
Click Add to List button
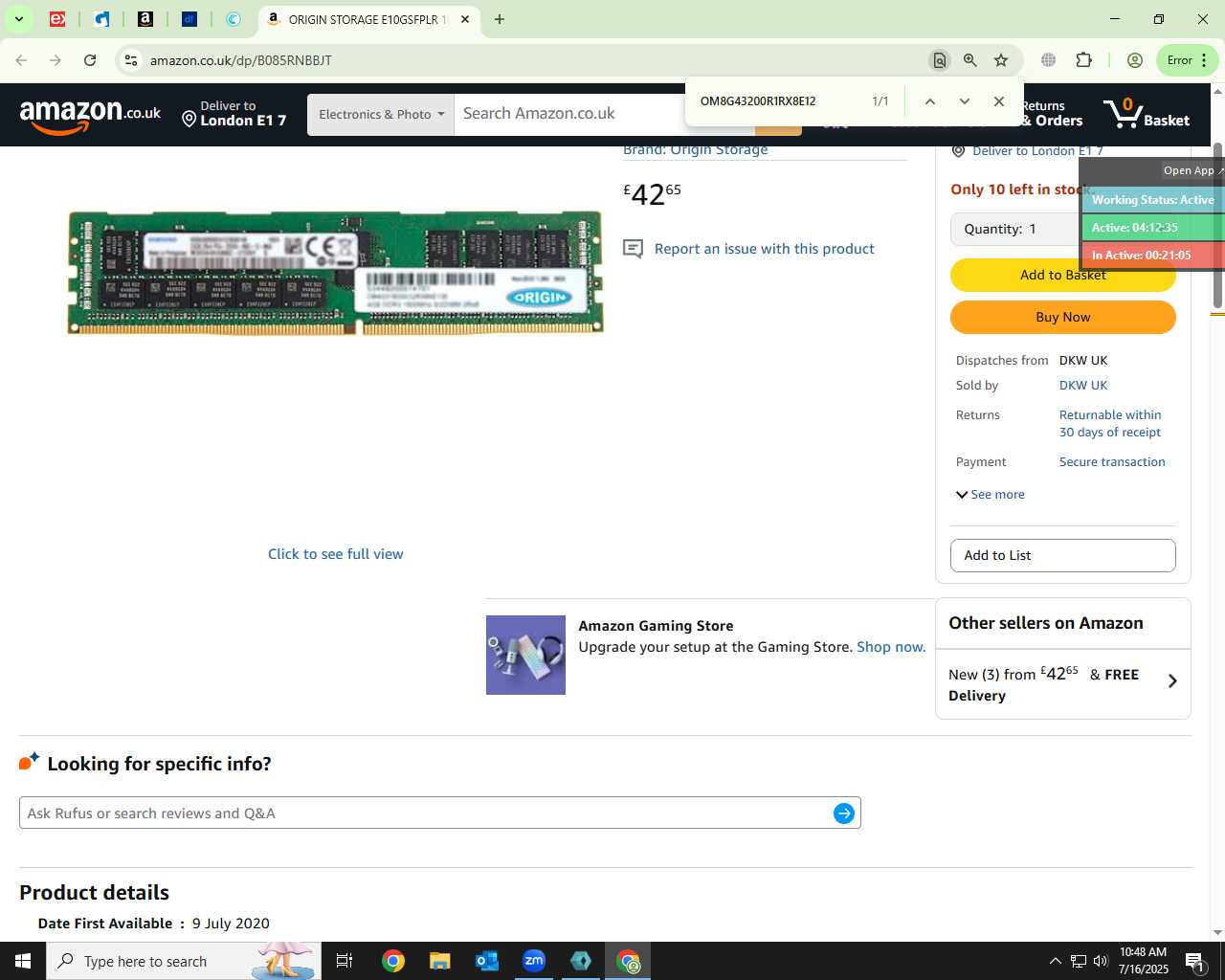[x=1063, y=555]
